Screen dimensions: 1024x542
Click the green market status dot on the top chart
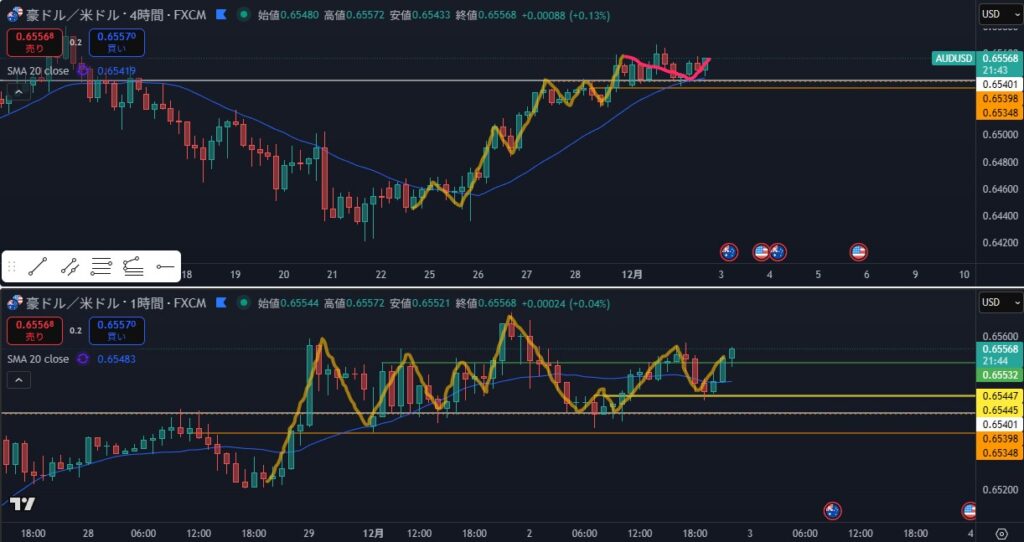click(x=244, y=16)
